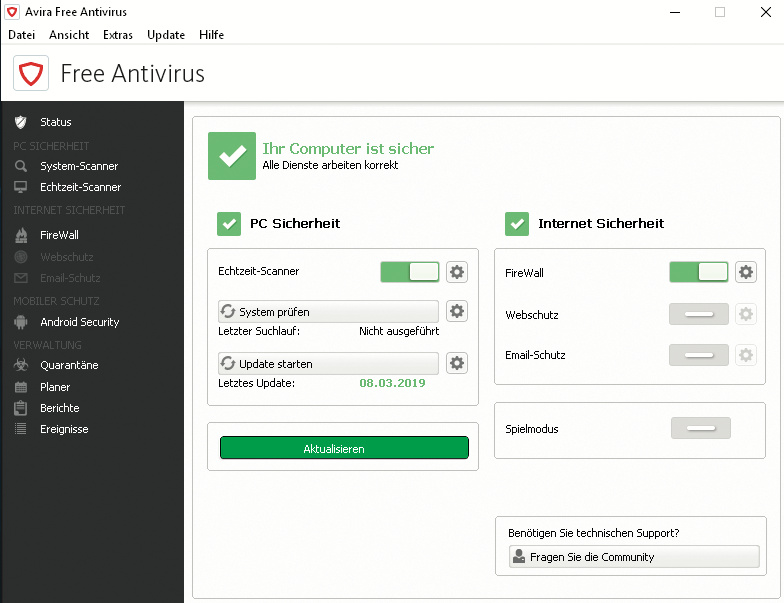Click the gear icon next to System prüfen

(x=457, y=311)
